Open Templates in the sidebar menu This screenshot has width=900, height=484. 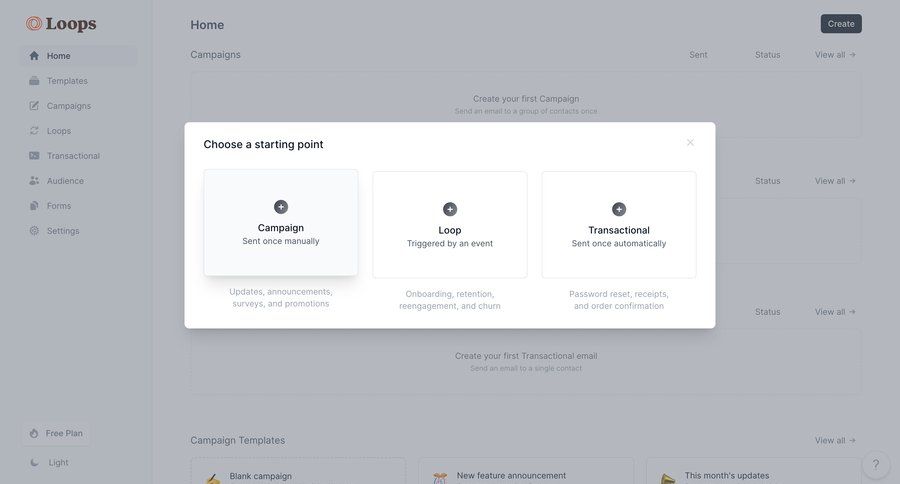click(79, 81)
